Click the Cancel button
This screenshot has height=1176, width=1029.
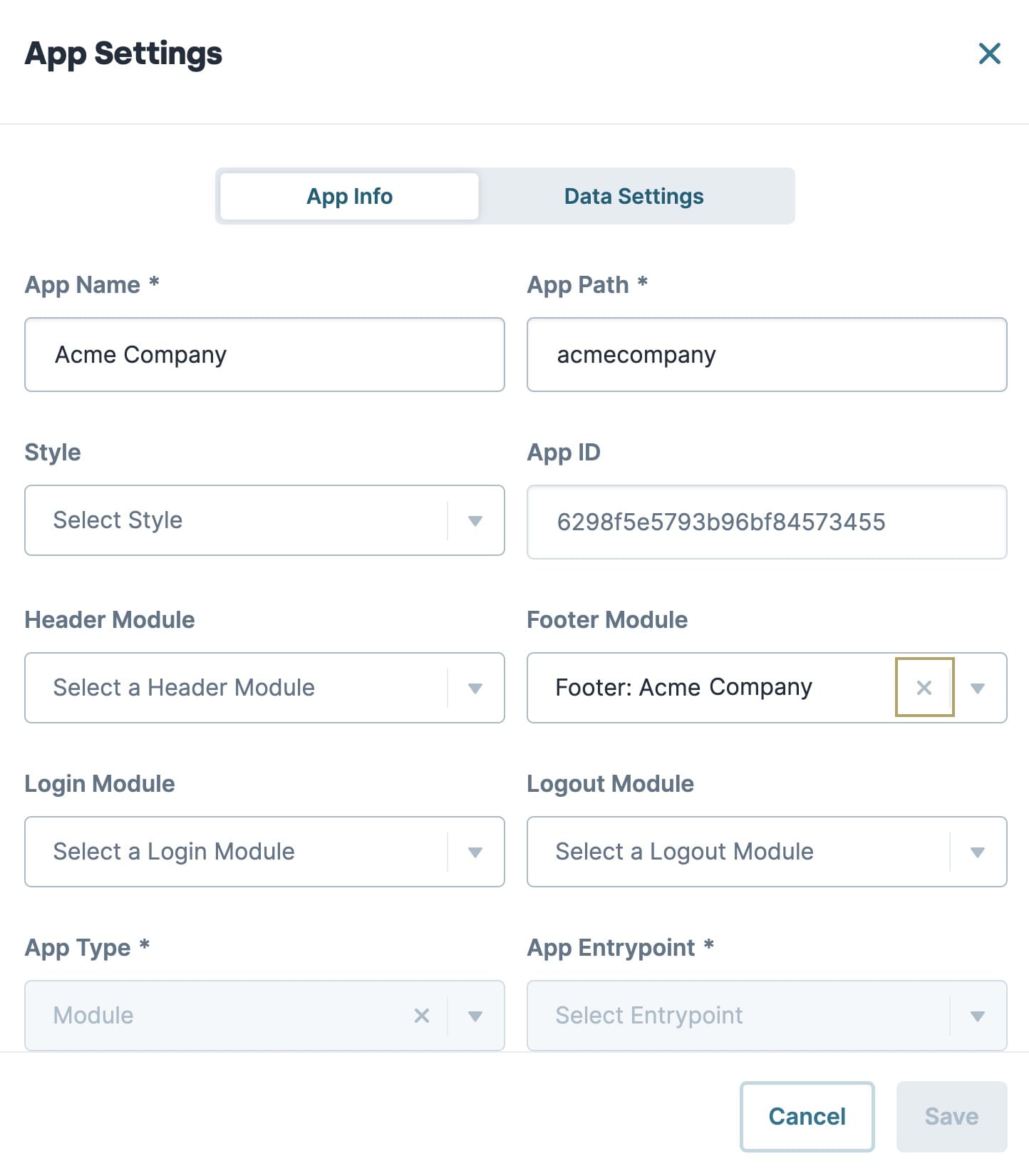click(x=807, y=1116)
